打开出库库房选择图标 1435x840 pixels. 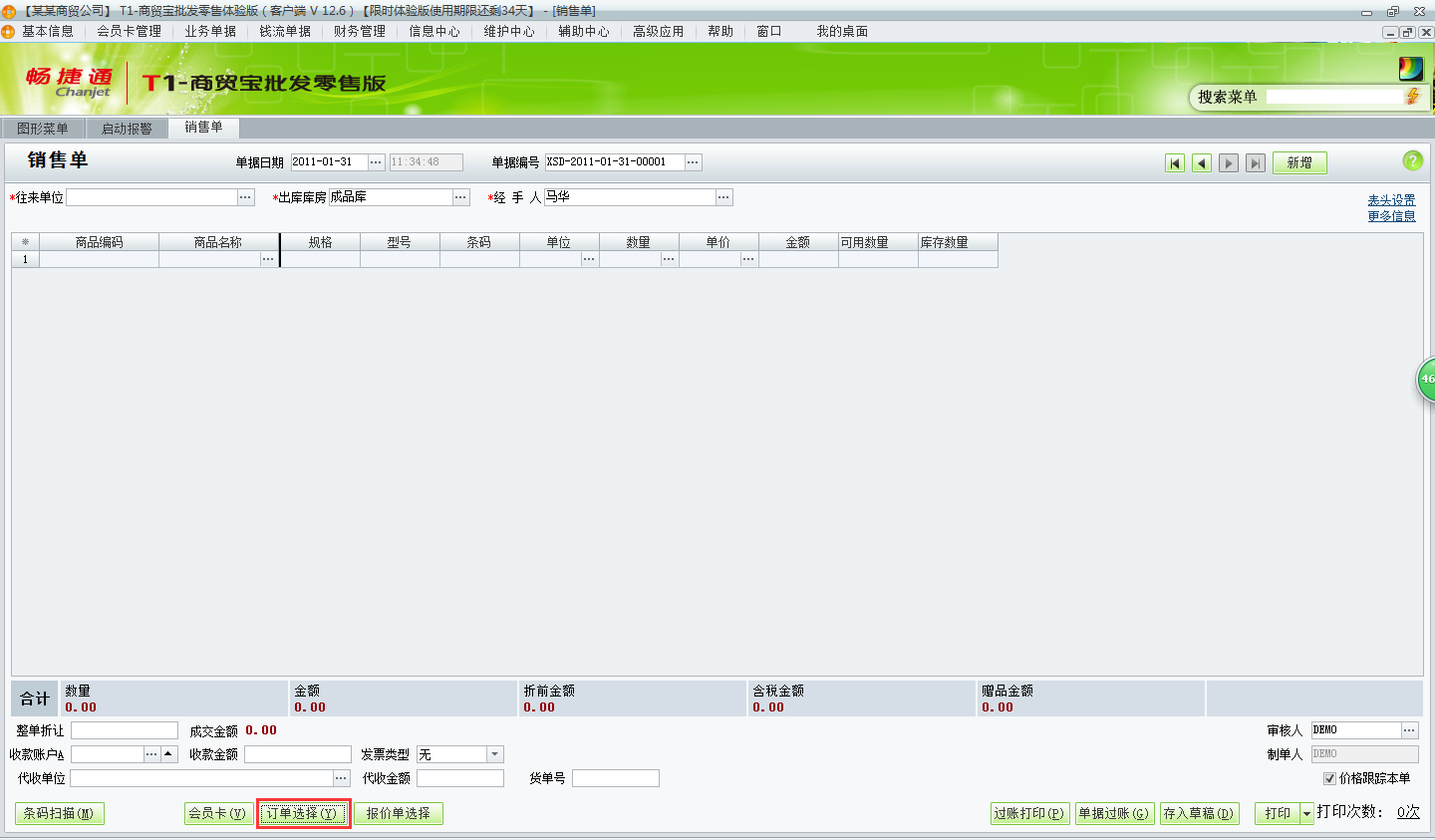pyautogui.click(x=460, y=196)
